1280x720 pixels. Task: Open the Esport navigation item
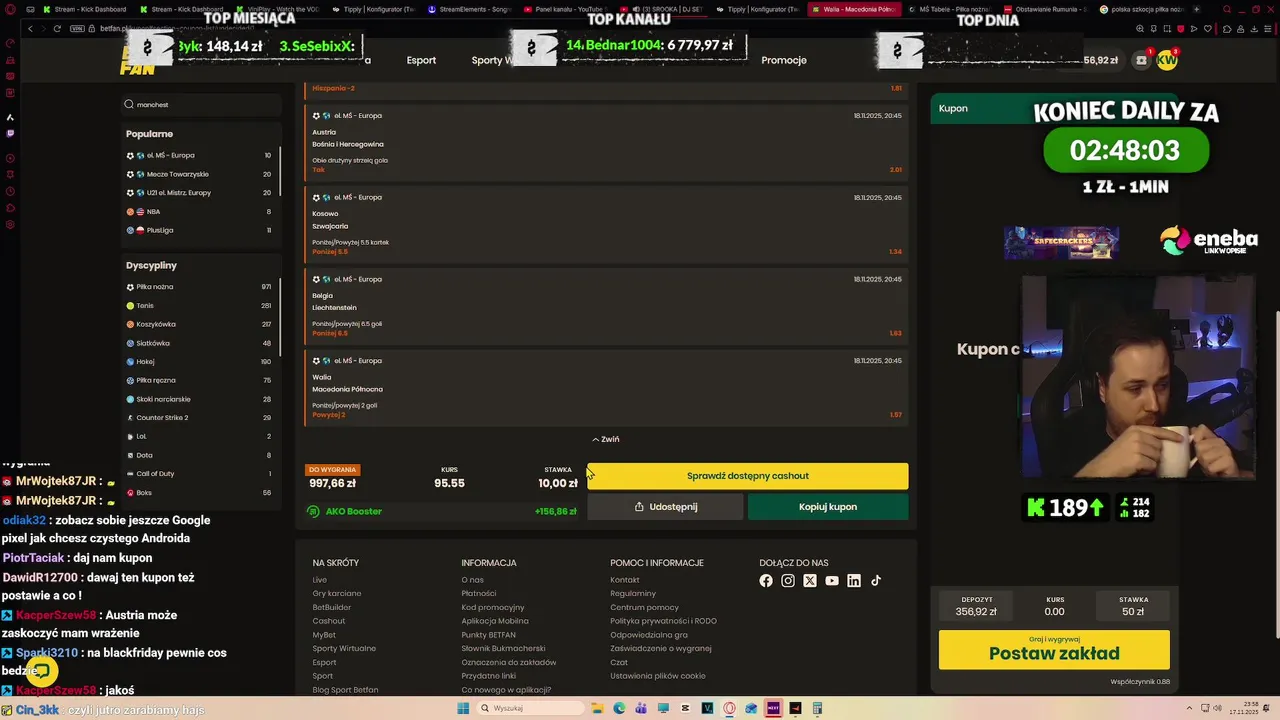[421, 60]
